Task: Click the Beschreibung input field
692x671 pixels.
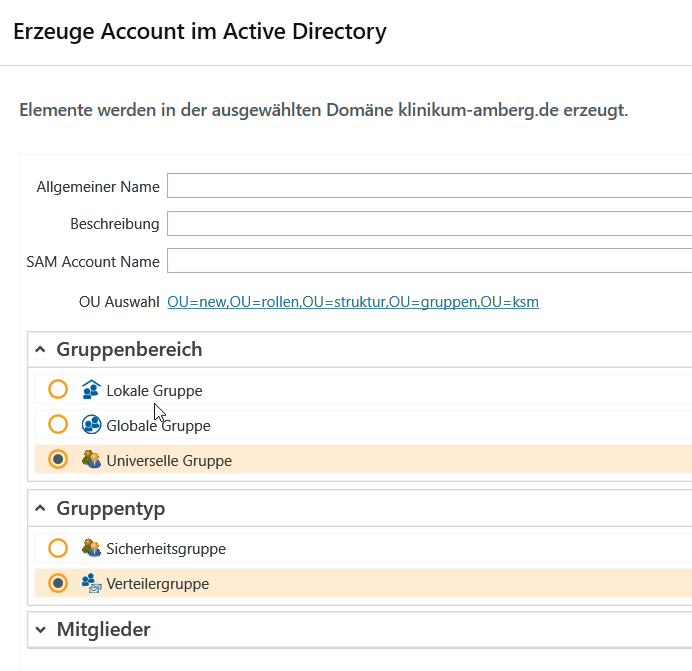Action: pyautogui.click(x=429, y=224)
